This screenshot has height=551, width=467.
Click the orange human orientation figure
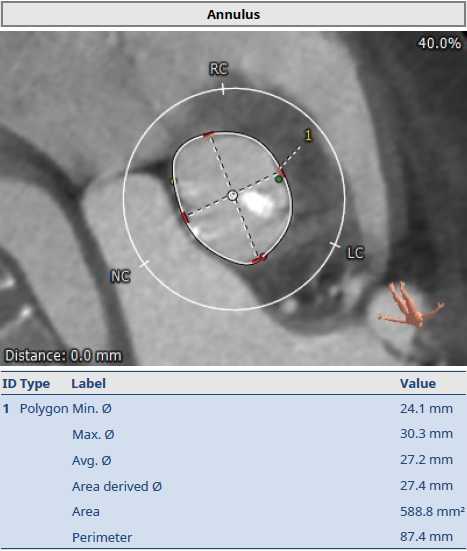(x=411, y=305)
